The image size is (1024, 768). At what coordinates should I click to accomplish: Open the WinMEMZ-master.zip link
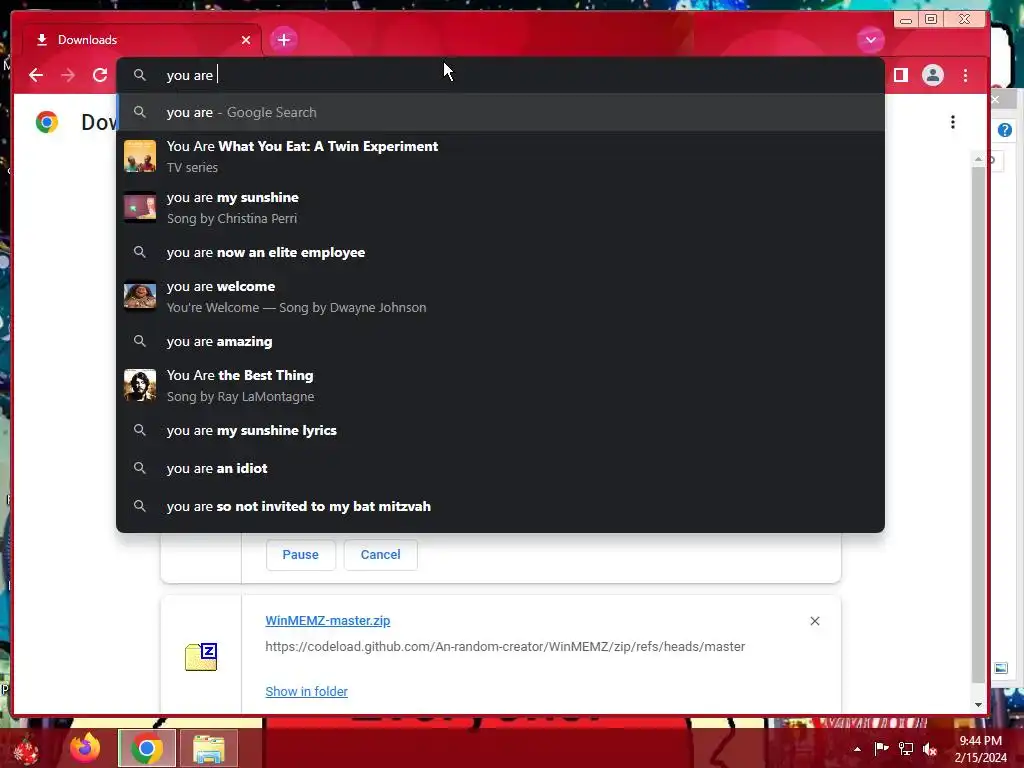coord(328,620)
